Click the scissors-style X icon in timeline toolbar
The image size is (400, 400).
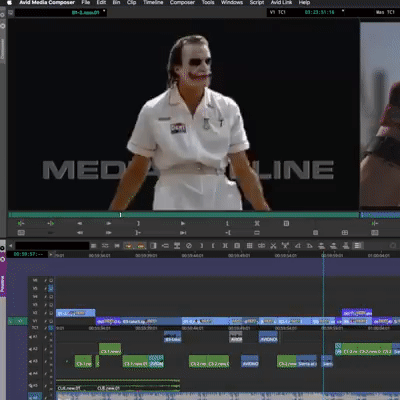click(x=273, y=246)
